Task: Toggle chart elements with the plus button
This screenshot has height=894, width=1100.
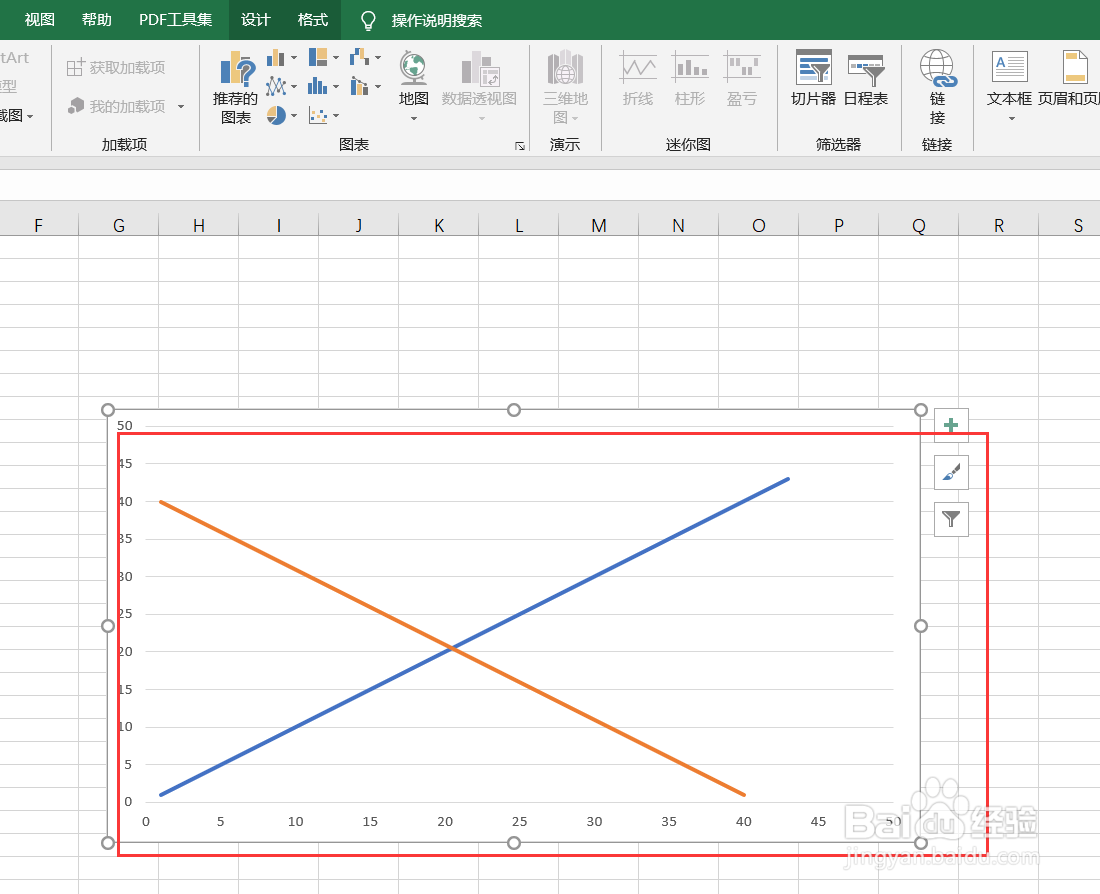Action: [x=950, y=424]
